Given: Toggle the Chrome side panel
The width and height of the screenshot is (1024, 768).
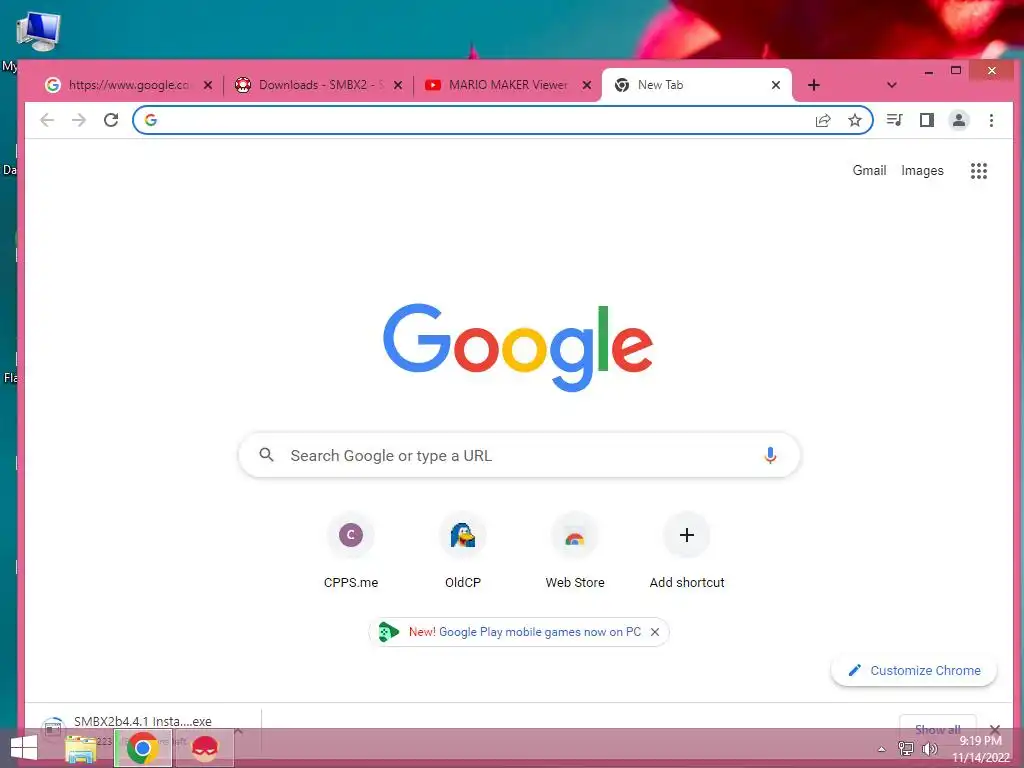Looking at the screenshot, I should [927, 120].
